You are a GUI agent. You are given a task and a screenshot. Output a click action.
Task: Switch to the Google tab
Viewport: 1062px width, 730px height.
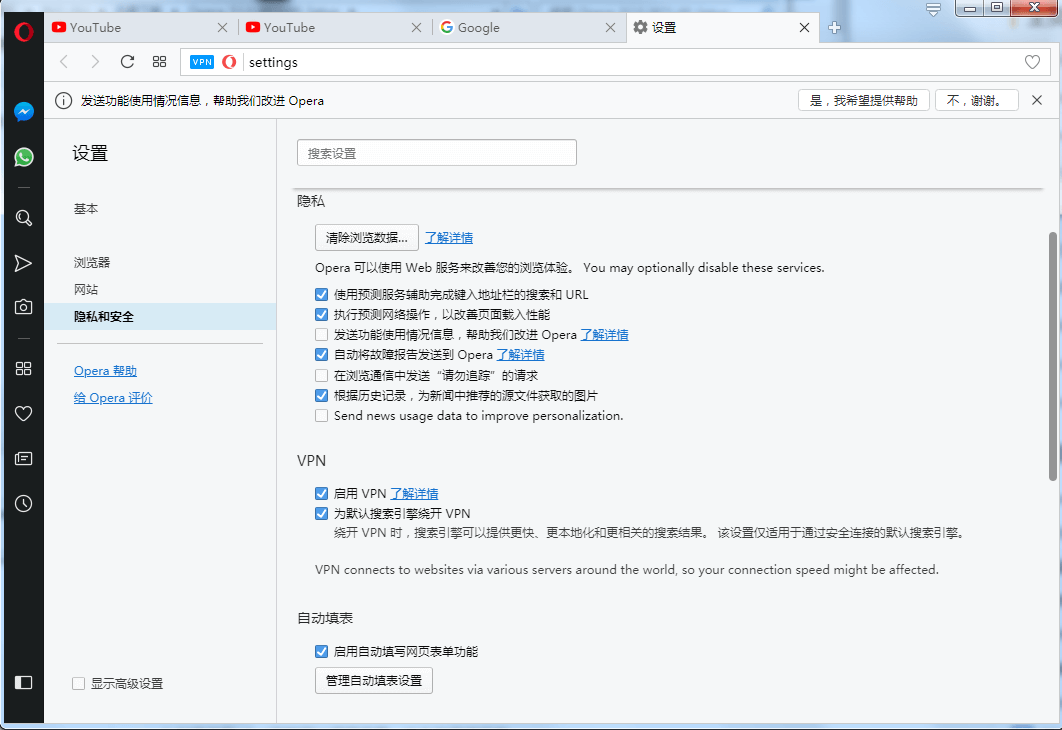click(x=529, y=28)
